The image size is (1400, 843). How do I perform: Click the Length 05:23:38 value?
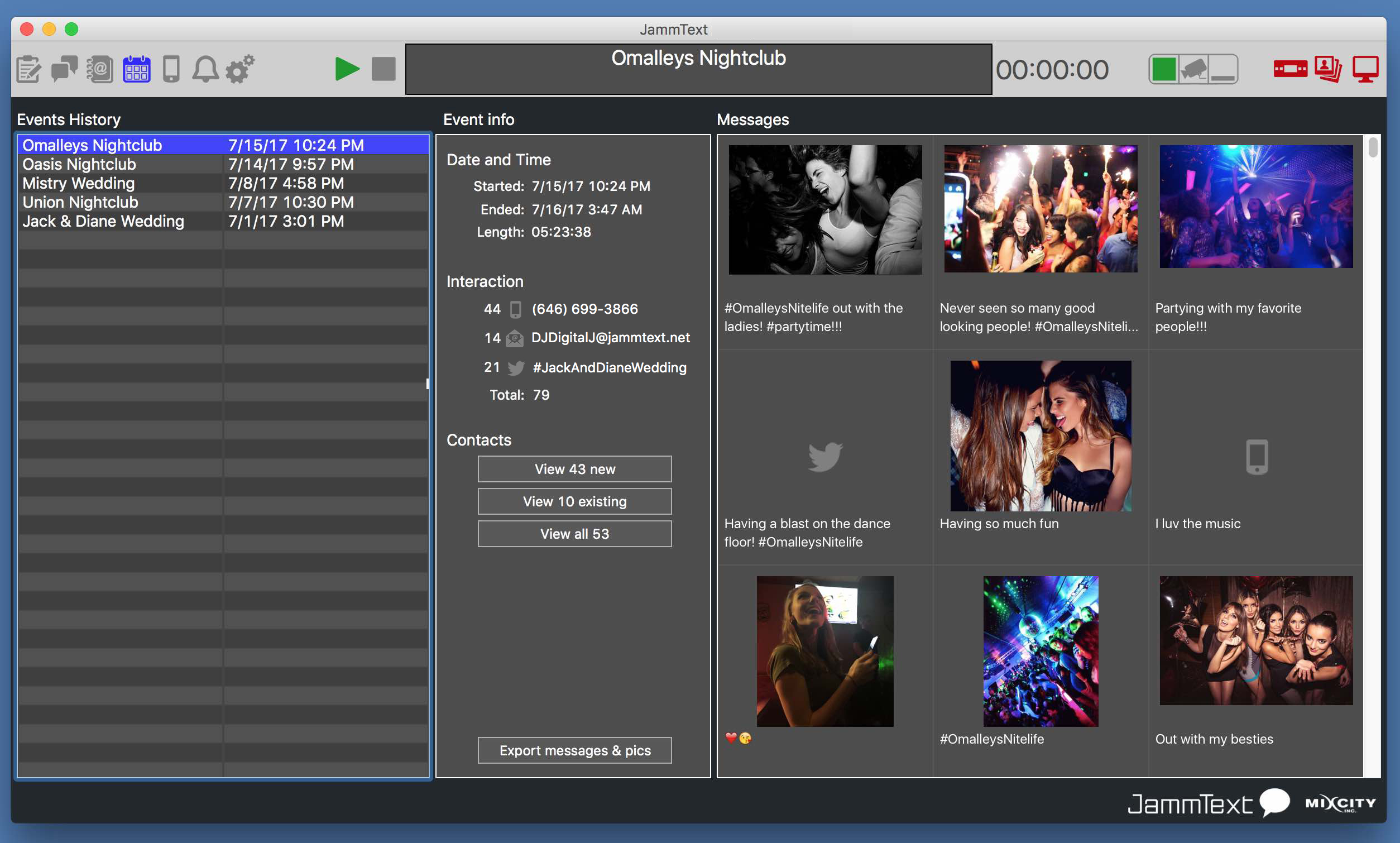click(560, 232)
